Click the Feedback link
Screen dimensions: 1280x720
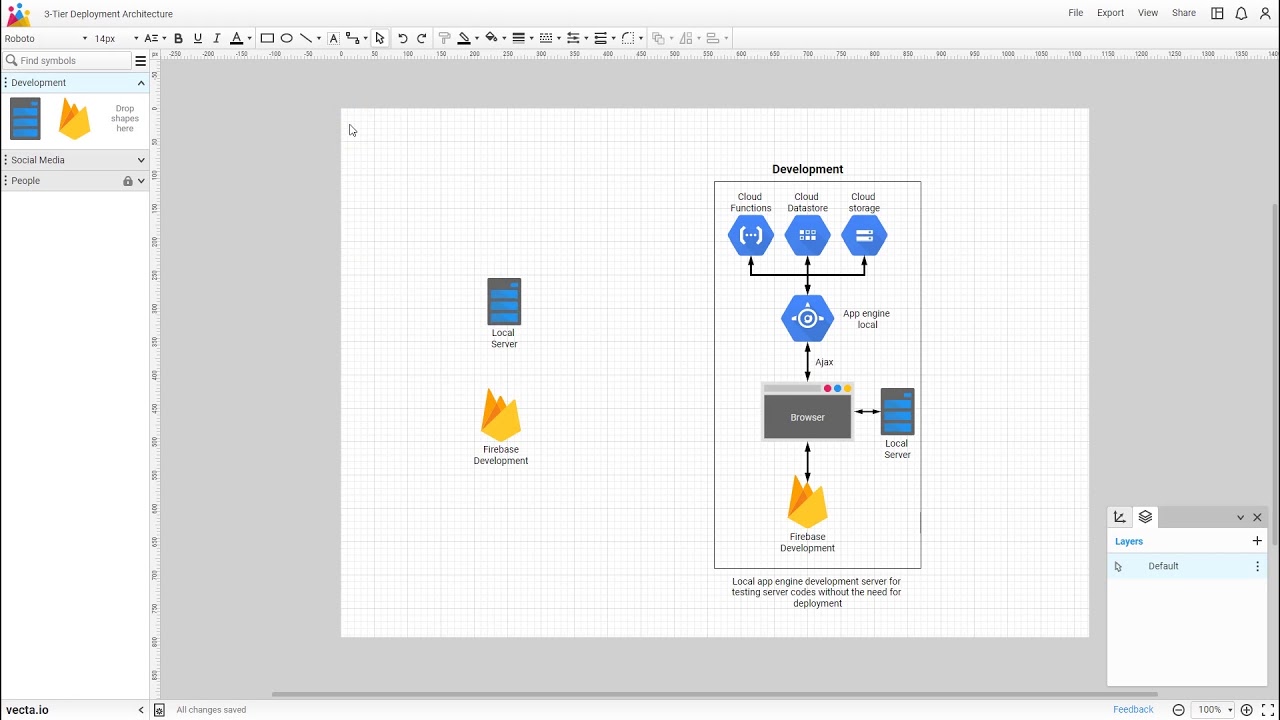point(1133,710)
